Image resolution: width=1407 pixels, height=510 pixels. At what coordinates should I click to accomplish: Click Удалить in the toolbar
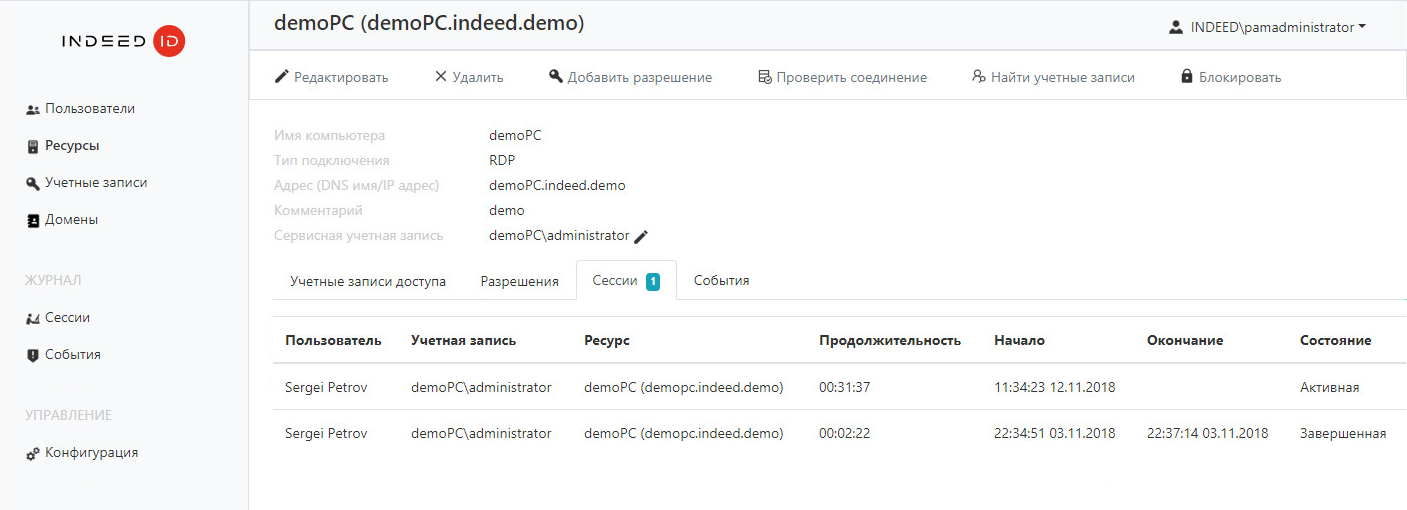(x=469, y=77)
